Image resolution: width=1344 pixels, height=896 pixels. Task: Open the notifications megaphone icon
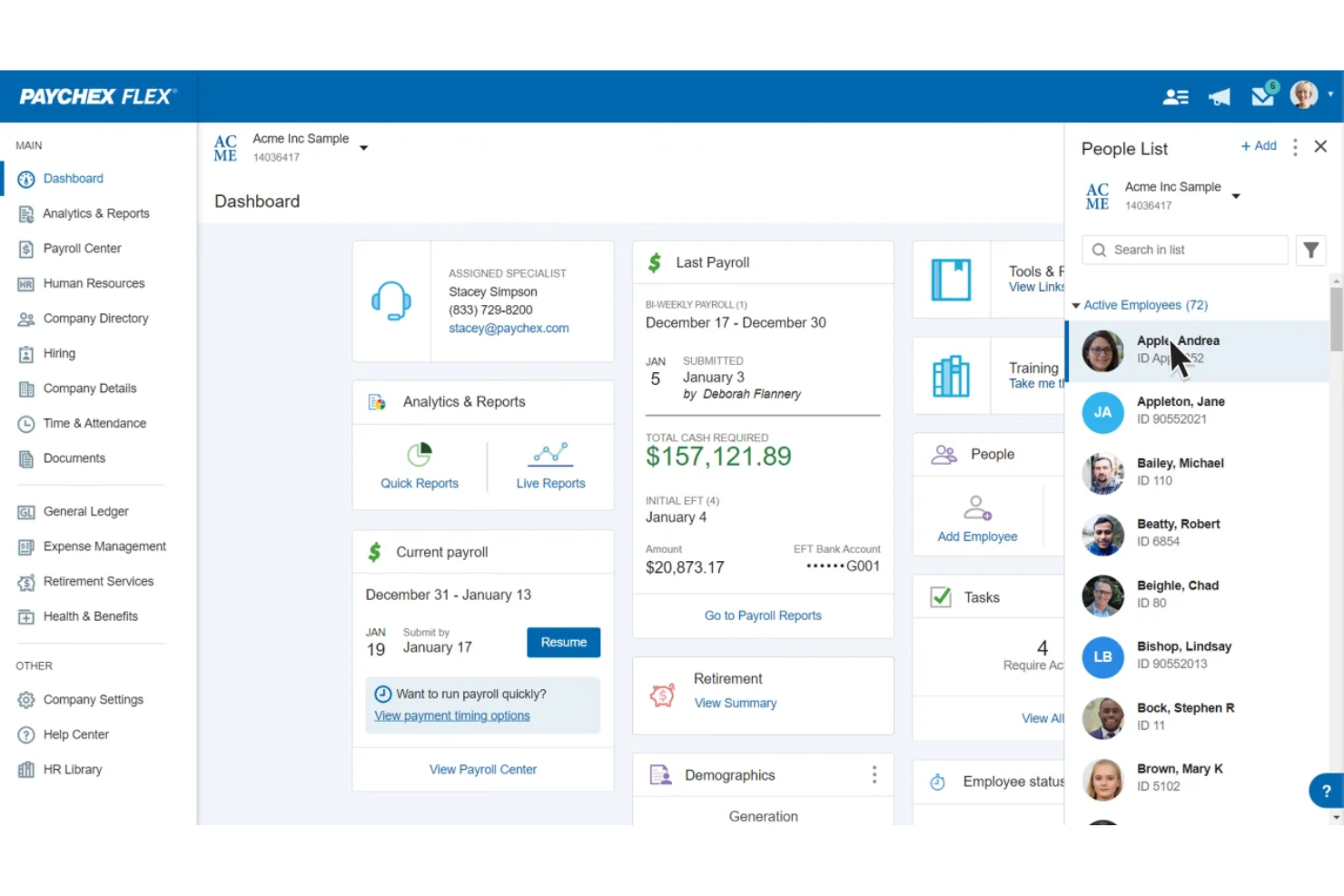tap(1219, 95)
